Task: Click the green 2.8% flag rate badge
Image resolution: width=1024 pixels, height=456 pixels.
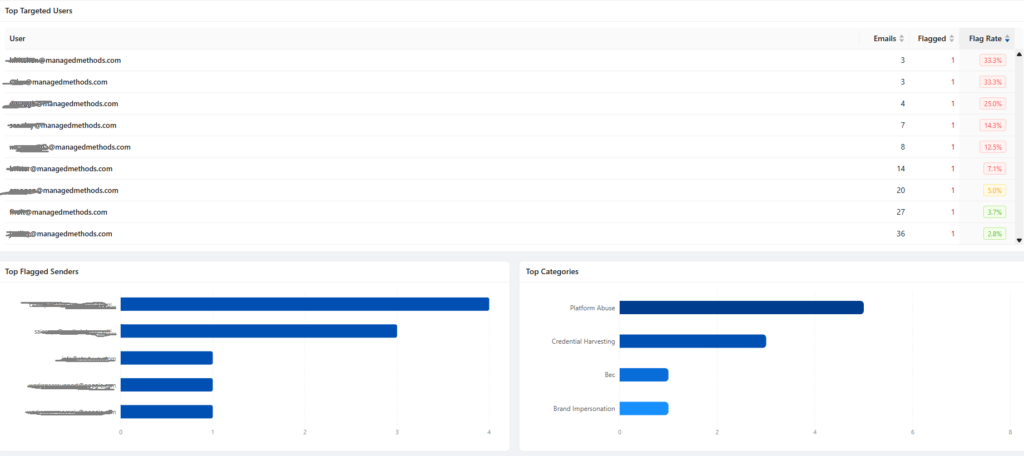Action: pyautogui.click(x=995, y=234)
